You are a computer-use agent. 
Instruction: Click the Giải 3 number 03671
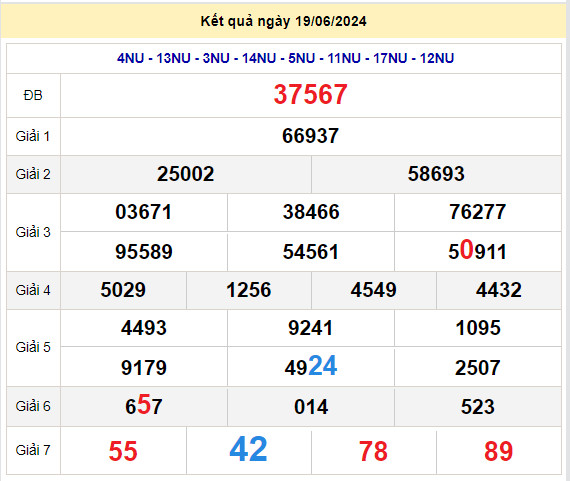click(144, 212)
